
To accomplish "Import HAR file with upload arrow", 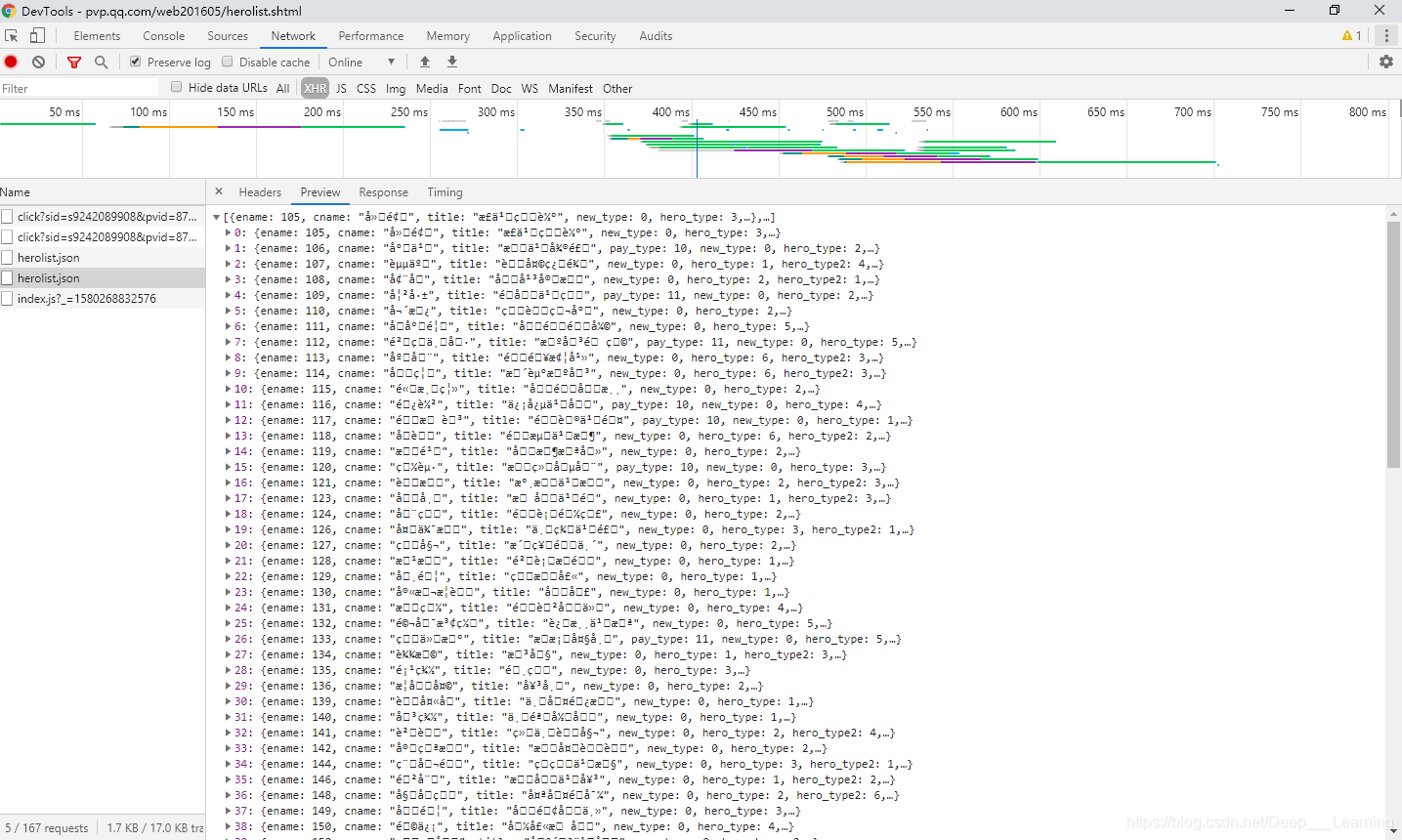I will tap(425, 62).
